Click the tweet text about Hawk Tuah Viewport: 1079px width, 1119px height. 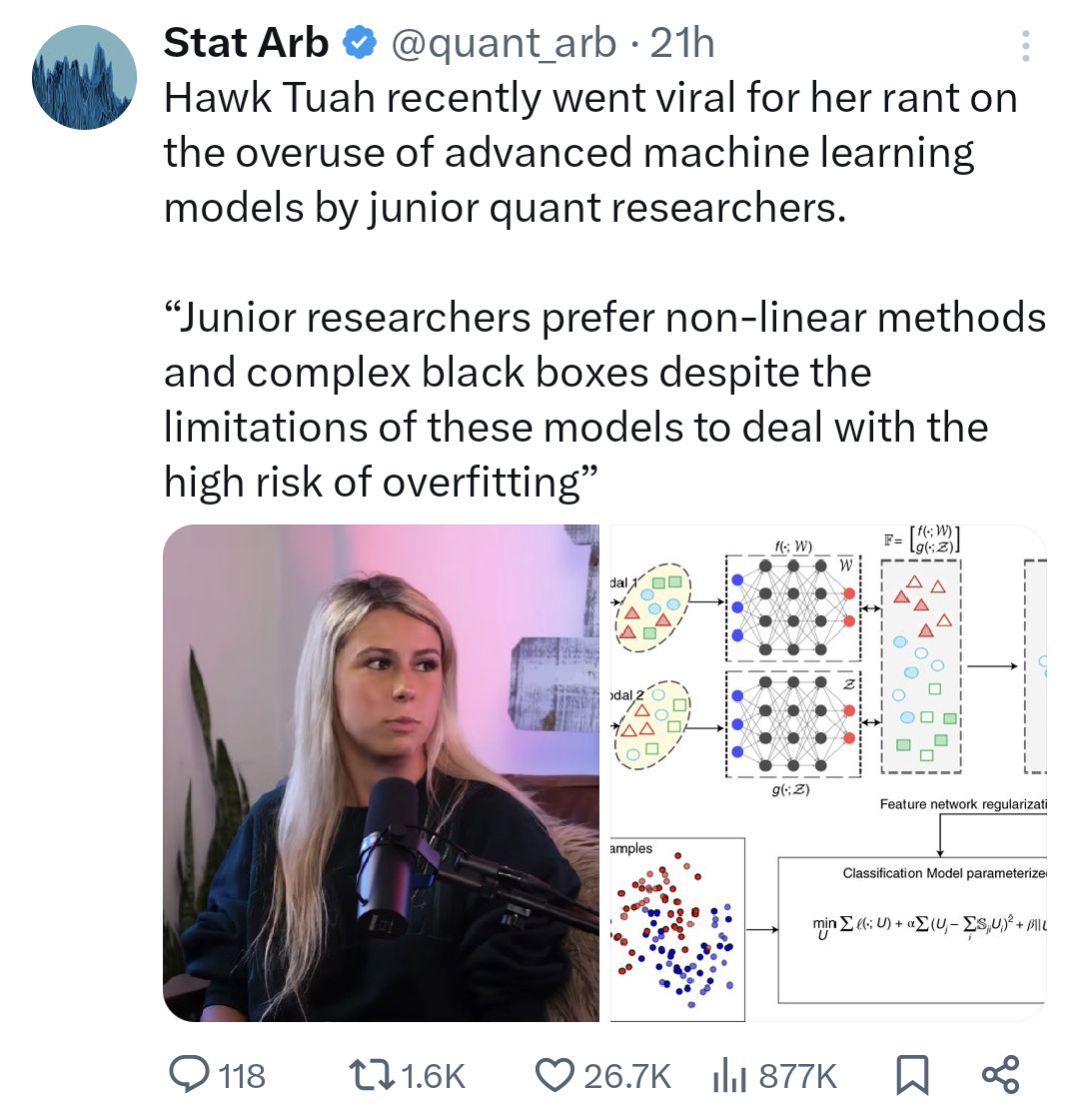point(591,153)
